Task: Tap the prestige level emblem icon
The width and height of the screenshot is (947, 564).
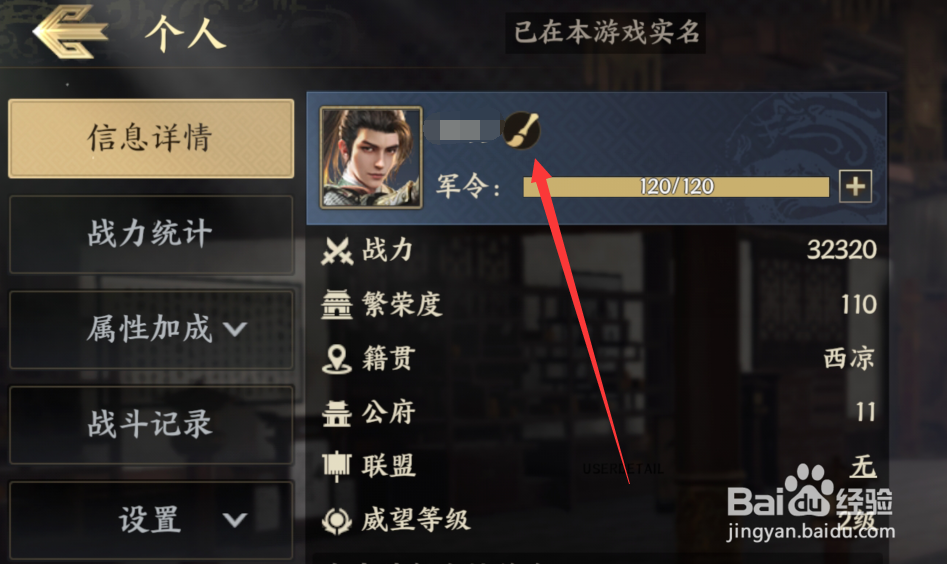Action: (336, 520)
